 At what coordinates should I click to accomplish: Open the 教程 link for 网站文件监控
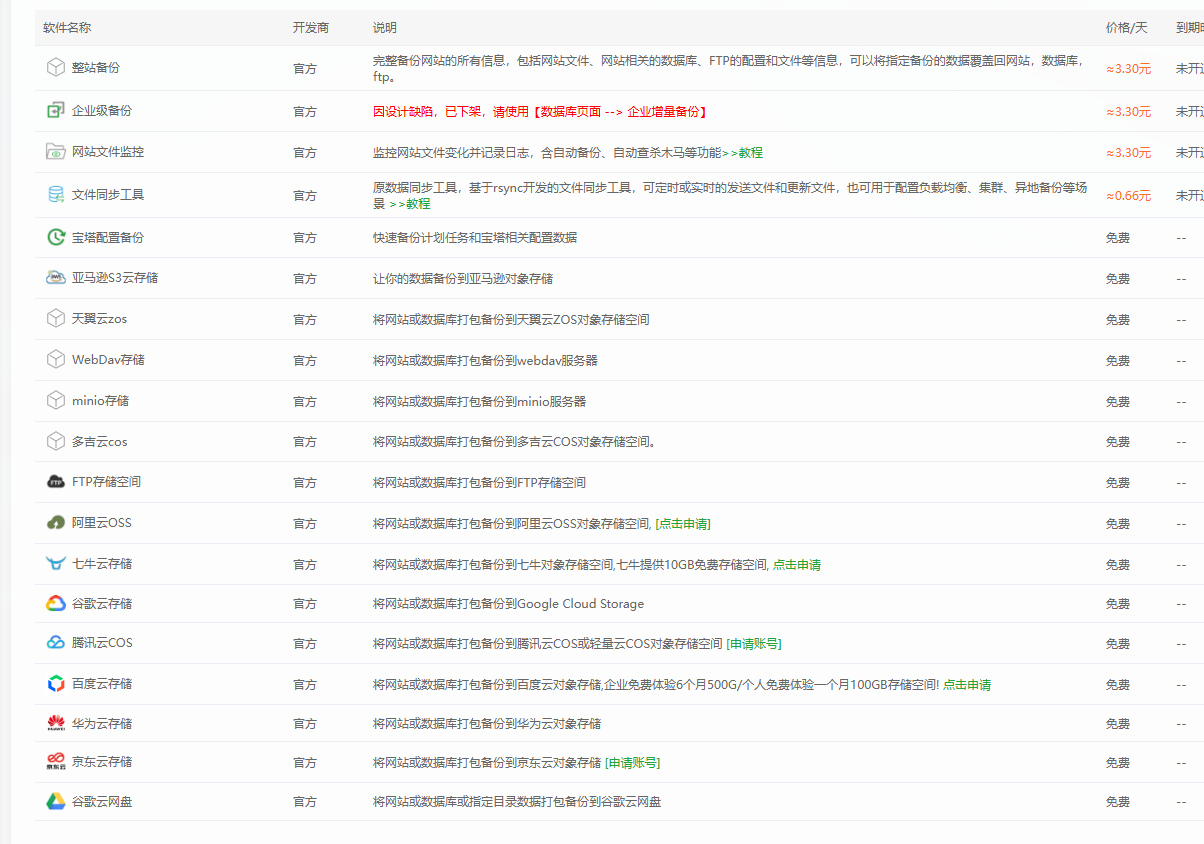coord(745,152)
